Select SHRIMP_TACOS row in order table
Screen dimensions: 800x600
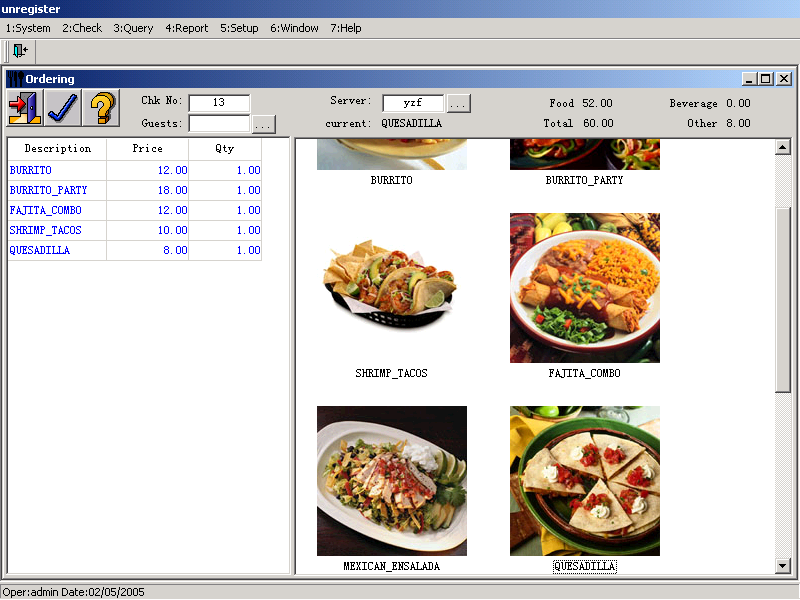[x=135, y=230]
